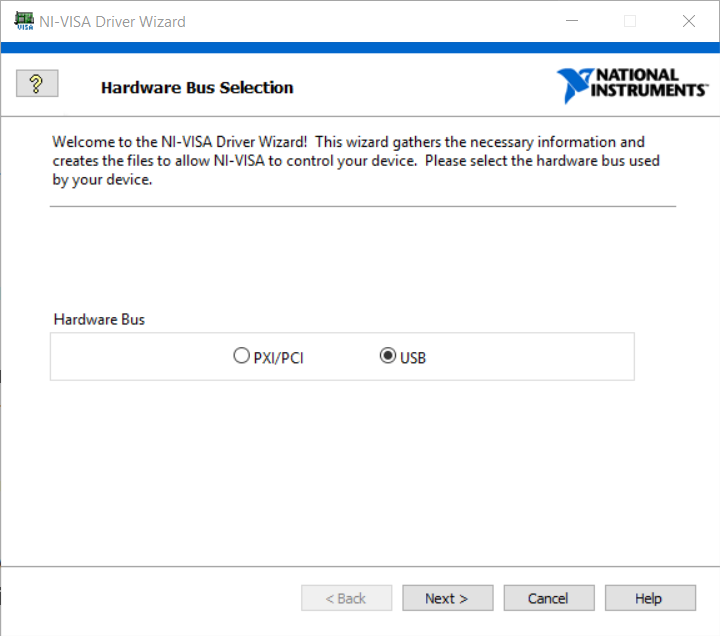This screenshot has height=636, width=720.
Task: Click the PXI/PCI option label text
Action: tap(277, 358)
